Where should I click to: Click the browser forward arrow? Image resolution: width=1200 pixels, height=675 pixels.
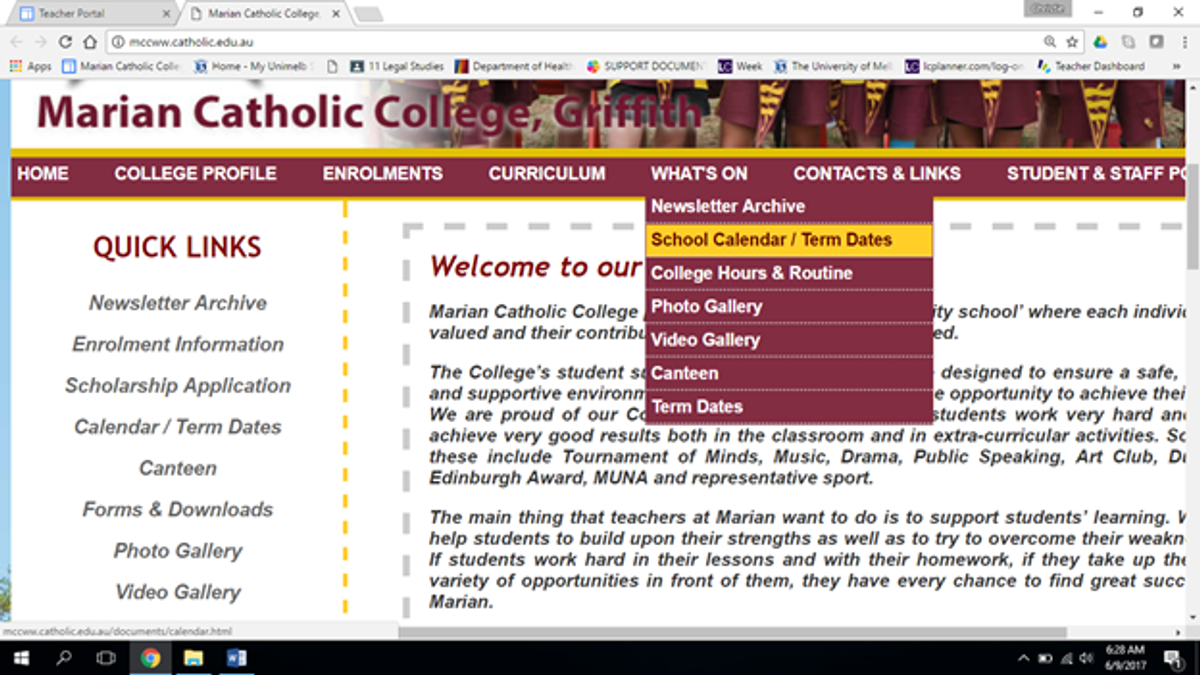click(x=41, y=42)
